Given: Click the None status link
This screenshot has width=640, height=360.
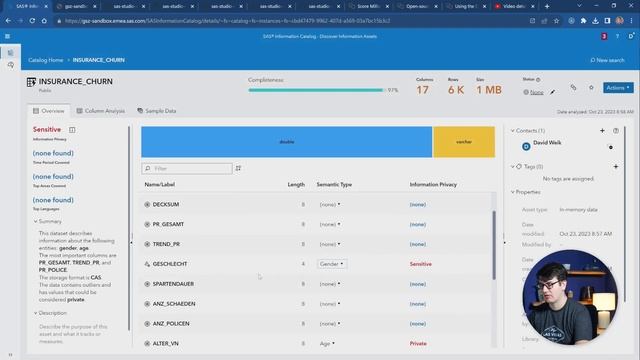Looking at the screenshot, I should pos(536,92).
